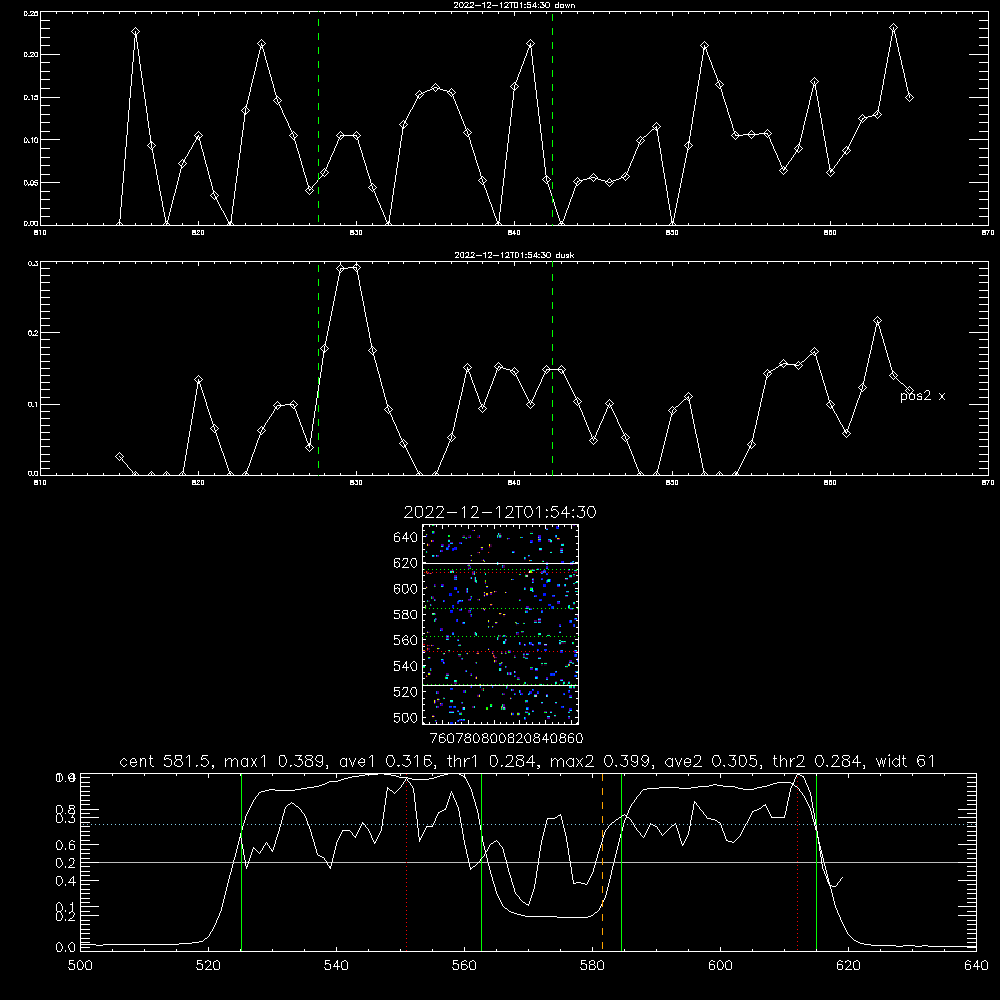Click the '640' y-axis label beside the image
Image resolution: width=1000 pixels, height=1000 pixels.
pos(406,538)
